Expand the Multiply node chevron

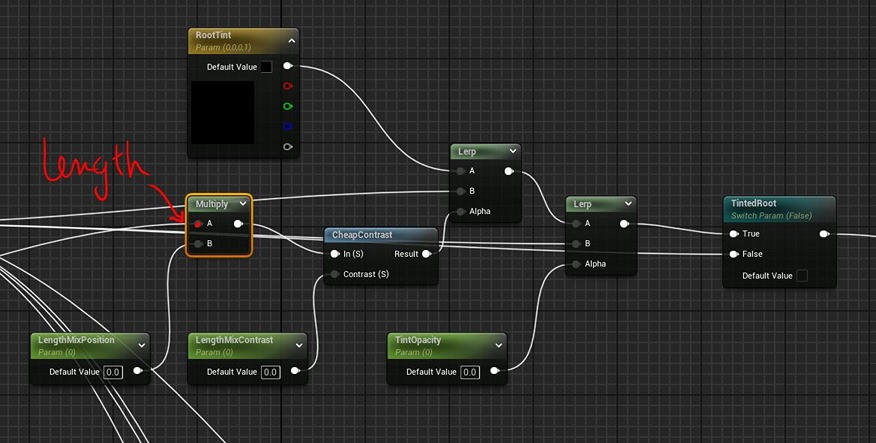pyautogui.click(x=242, y=204)
